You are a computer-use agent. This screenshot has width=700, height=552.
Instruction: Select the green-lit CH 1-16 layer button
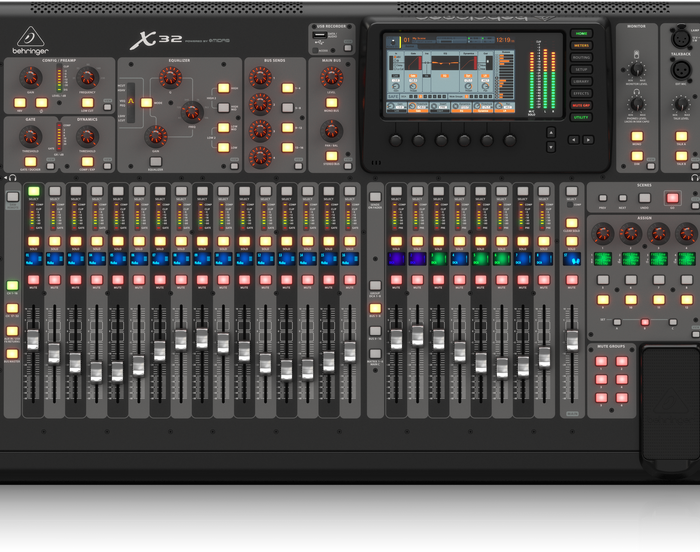[12, 285]
